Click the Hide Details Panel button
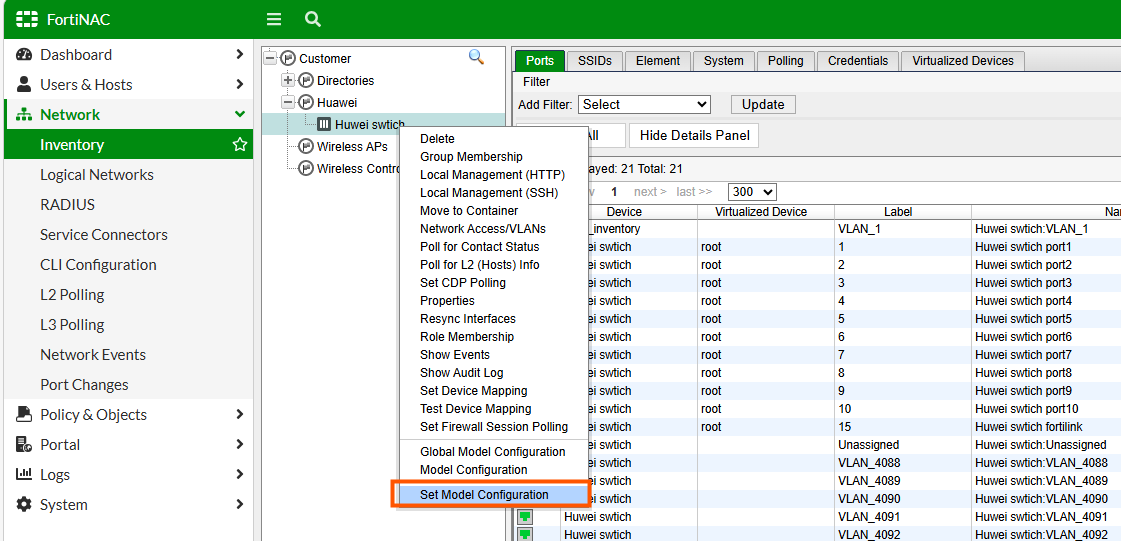 [695, 135]
